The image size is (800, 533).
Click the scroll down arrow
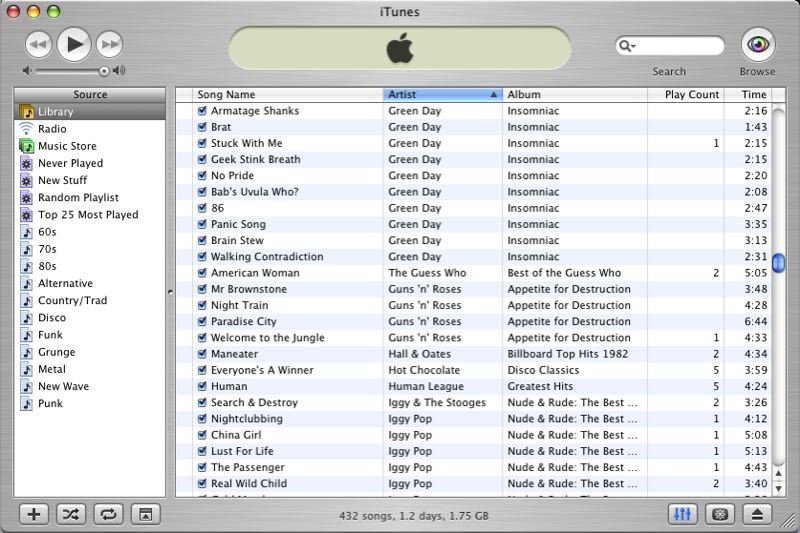click(x=779, y=489)
